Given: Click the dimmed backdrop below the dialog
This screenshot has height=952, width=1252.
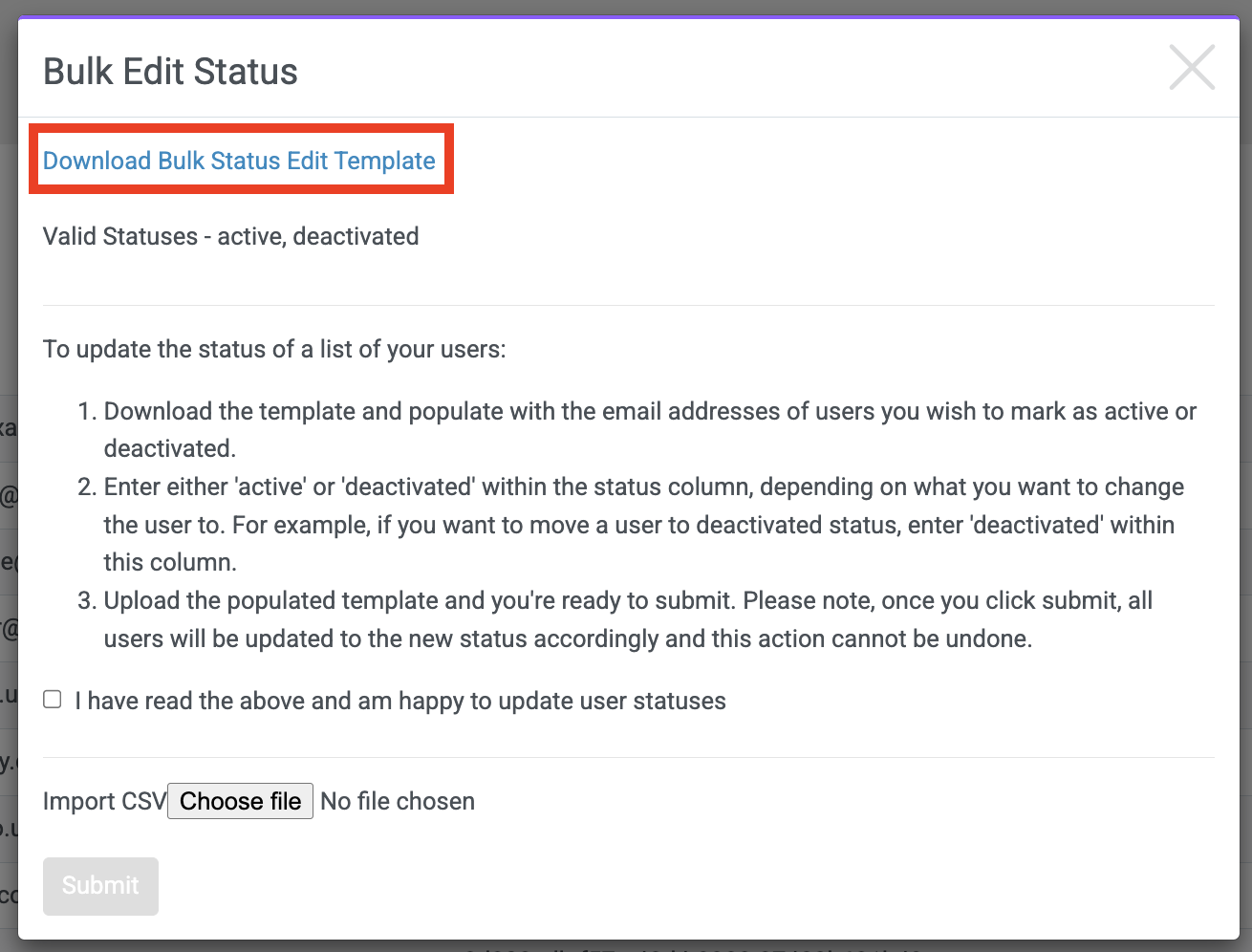Looking at the screenshot, I should (x=626, y=946).
